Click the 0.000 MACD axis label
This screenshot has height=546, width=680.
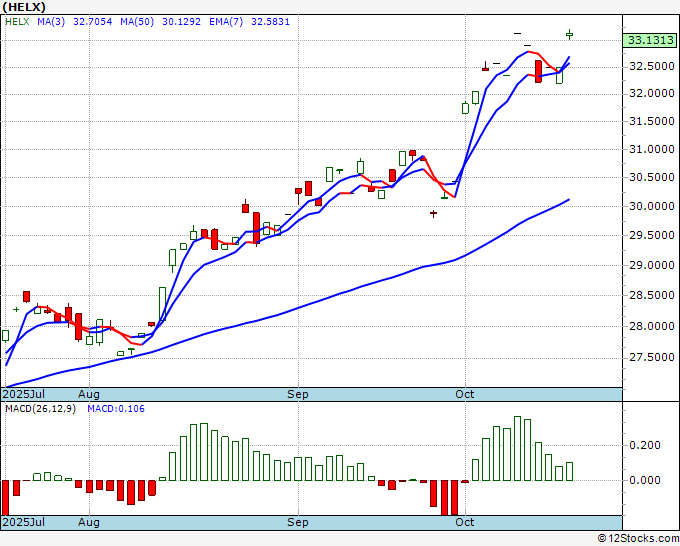pyautogui.click(x=645, y=480)
